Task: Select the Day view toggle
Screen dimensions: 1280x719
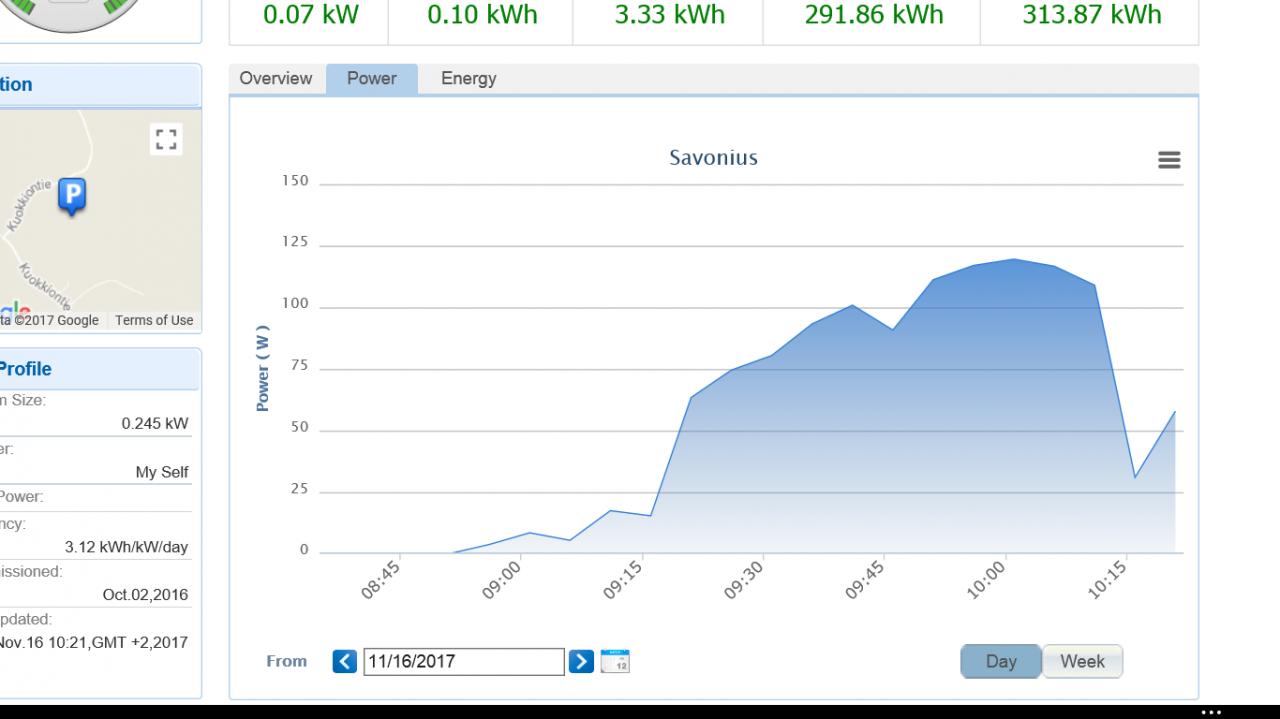Action: (x=1001, y=661)
